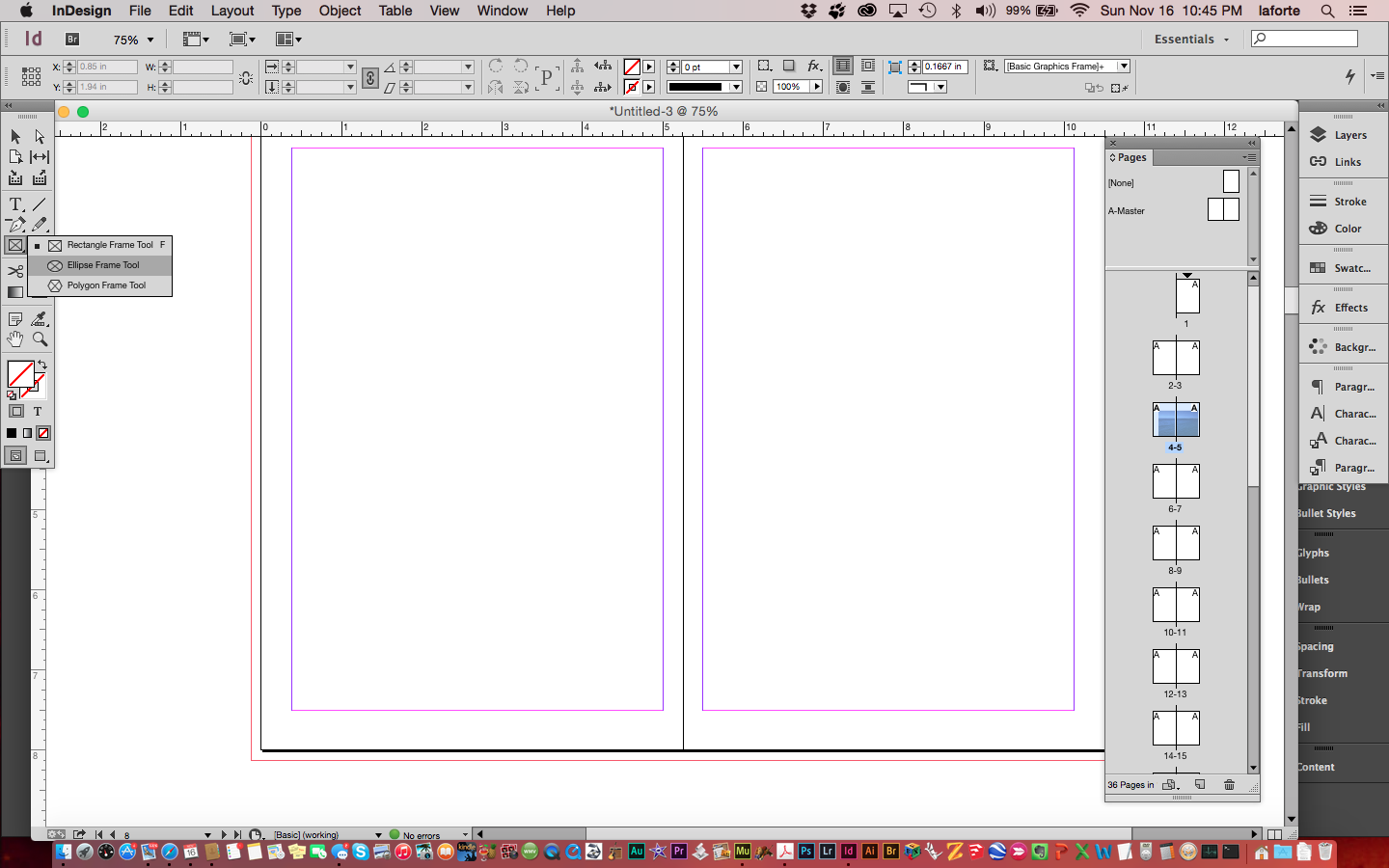
Task: Choose Rectangle Frame Tool from flyout
Action: pos(100,245)
